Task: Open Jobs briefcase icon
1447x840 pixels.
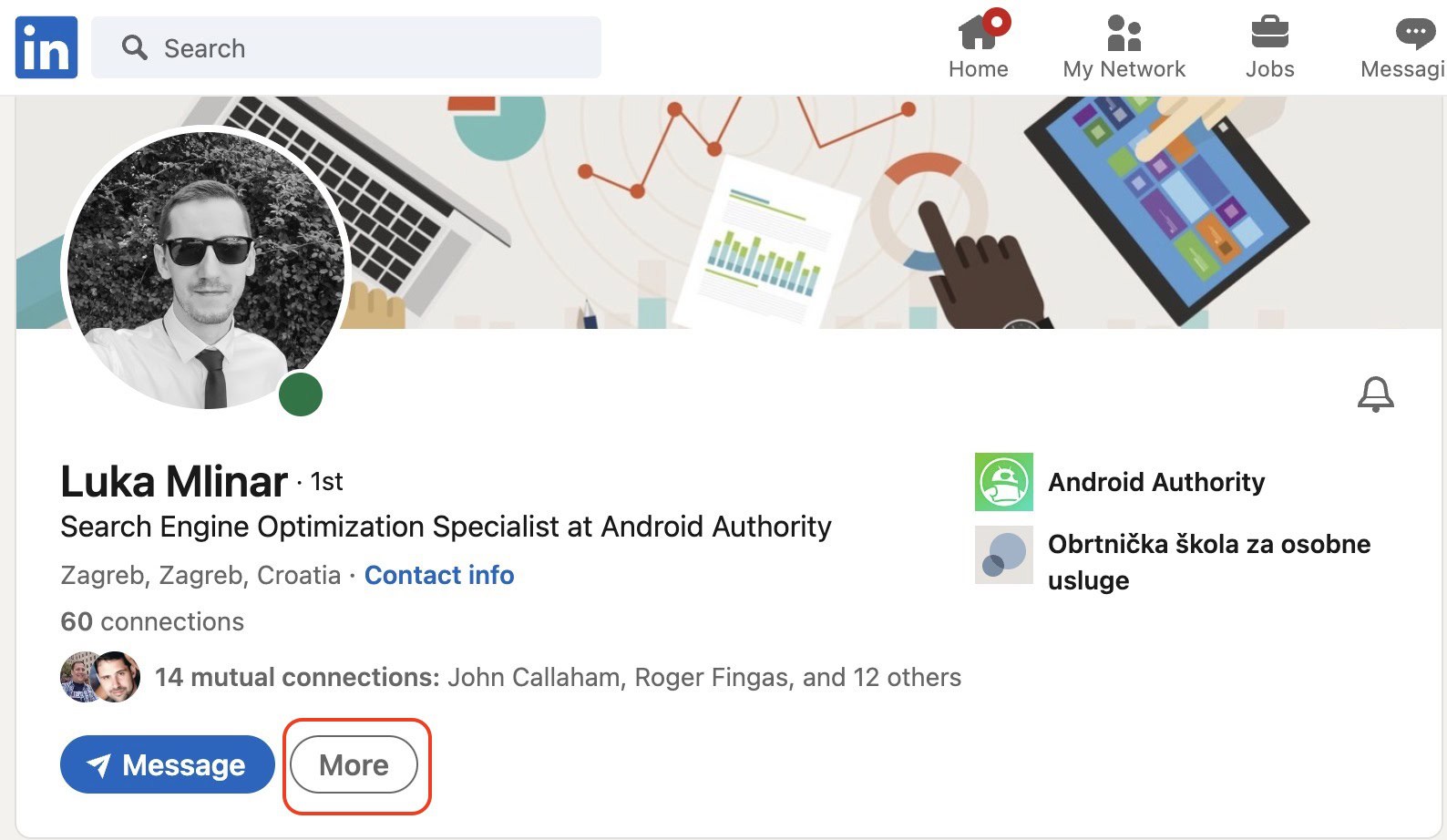Action: [1269, 33]
